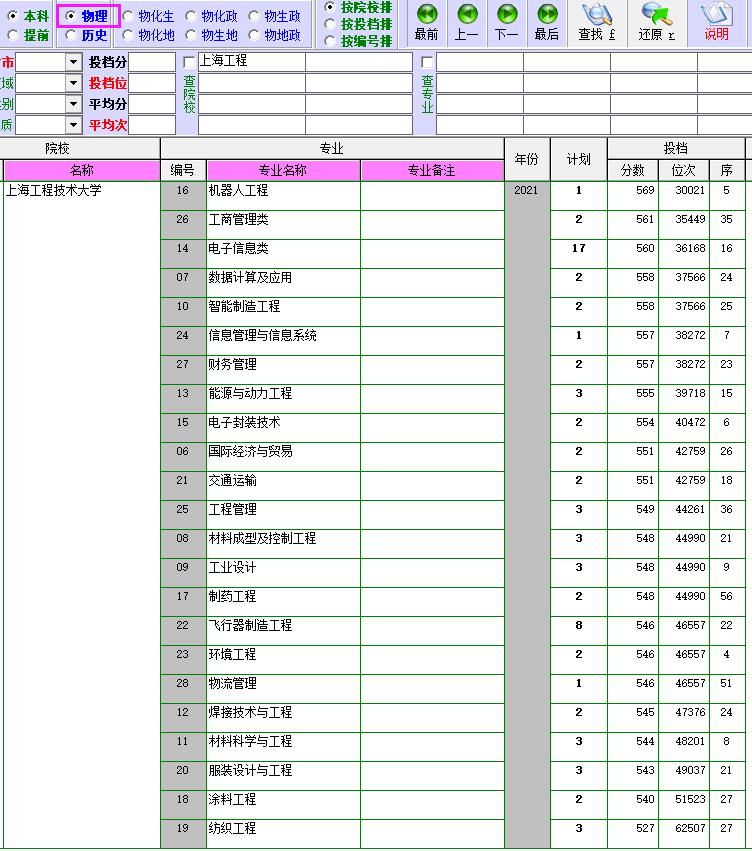Click the 计划 column header
The width and height of the screenshot is (752, 851).
pos(578,160)
